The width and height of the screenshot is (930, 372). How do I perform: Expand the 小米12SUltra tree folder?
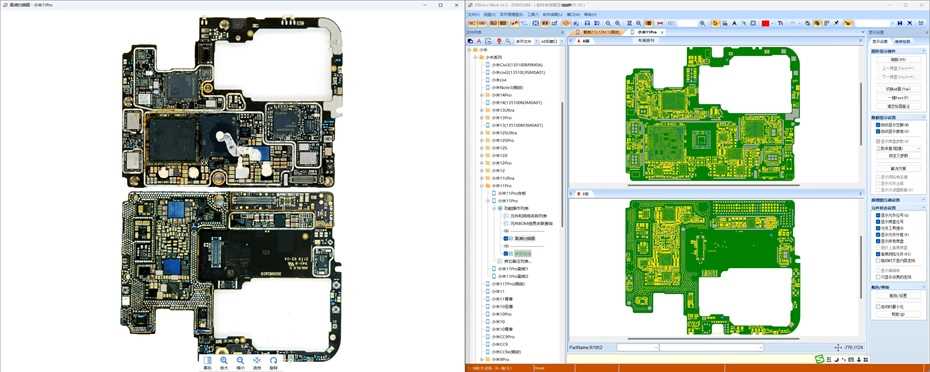tap(482, 133)
